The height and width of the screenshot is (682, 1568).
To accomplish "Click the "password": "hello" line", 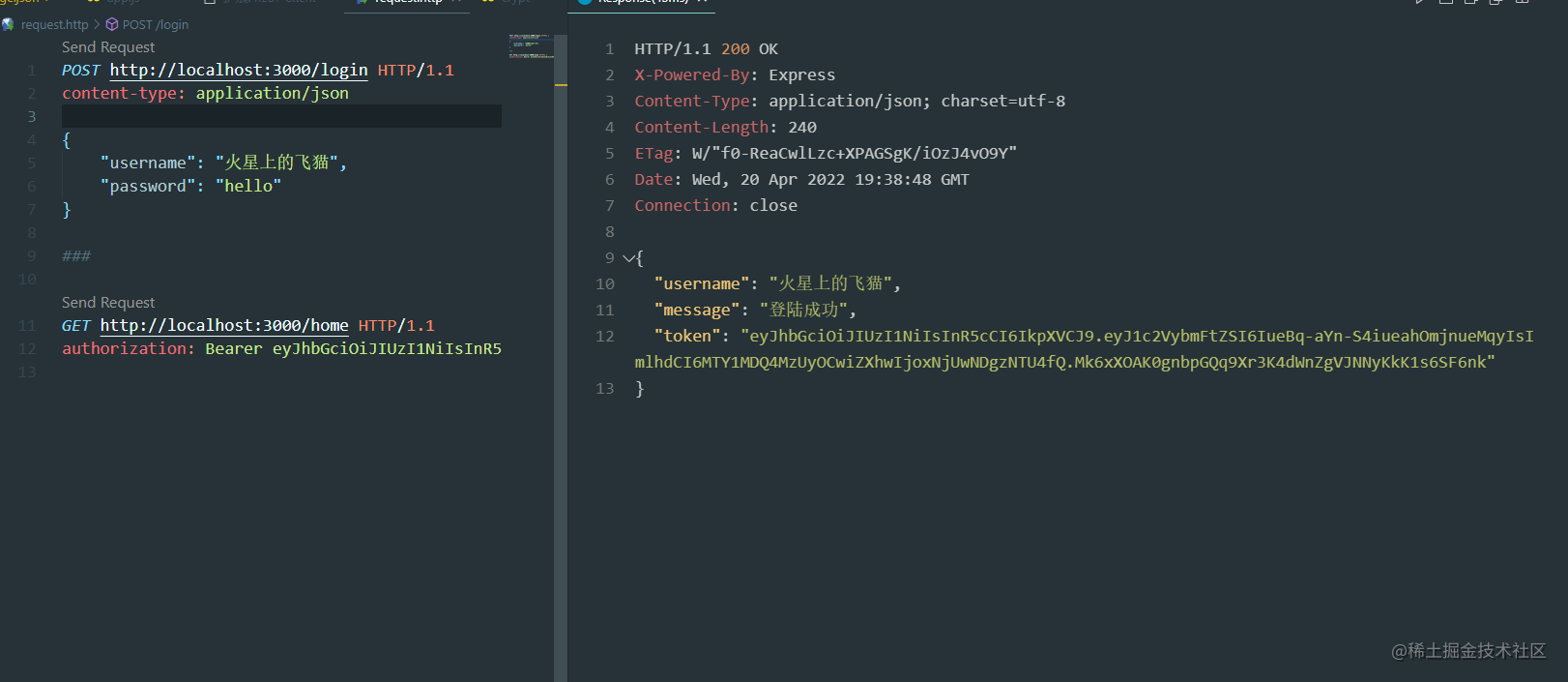I will [190, 187].
